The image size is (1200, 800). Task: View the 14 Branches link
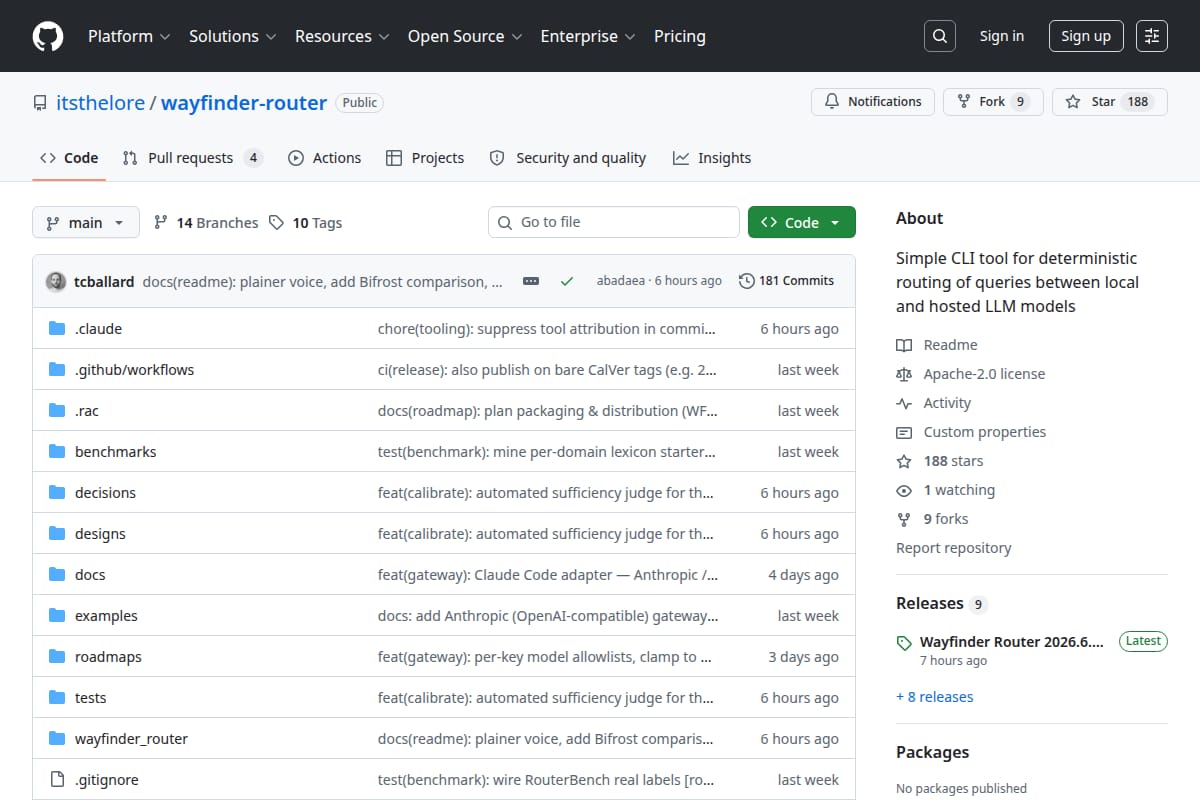point(206,223)
